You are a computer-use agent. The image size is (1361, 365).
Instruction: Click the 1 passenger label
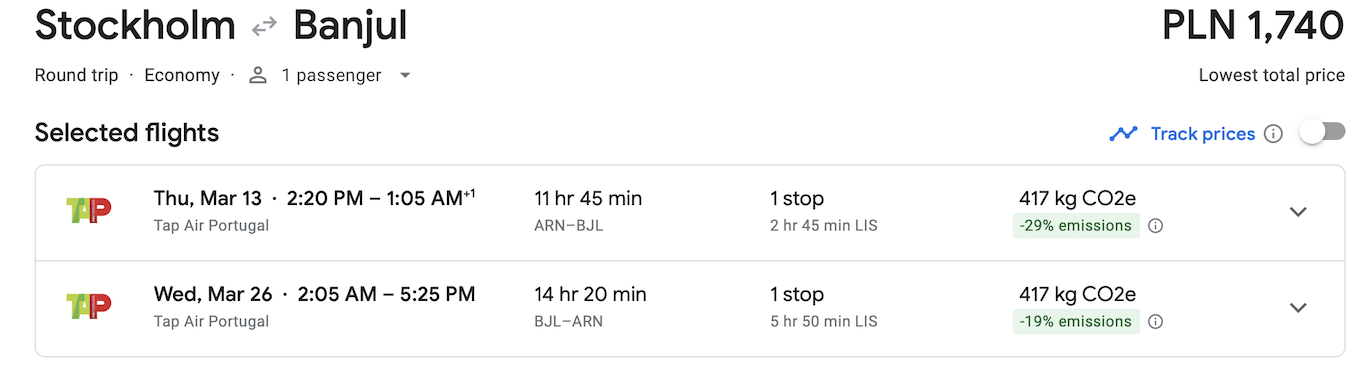coord(331,75)
